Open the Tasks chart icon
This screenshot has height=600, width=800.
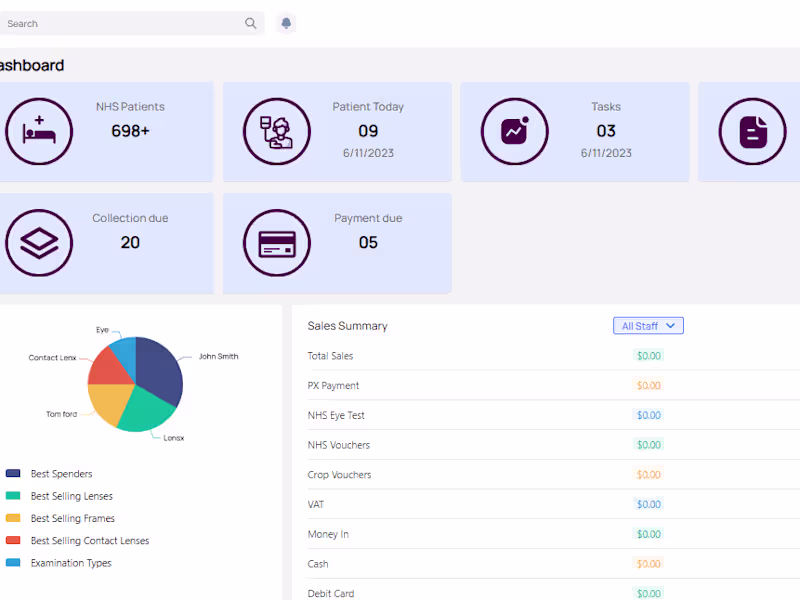tap(513, 131)
